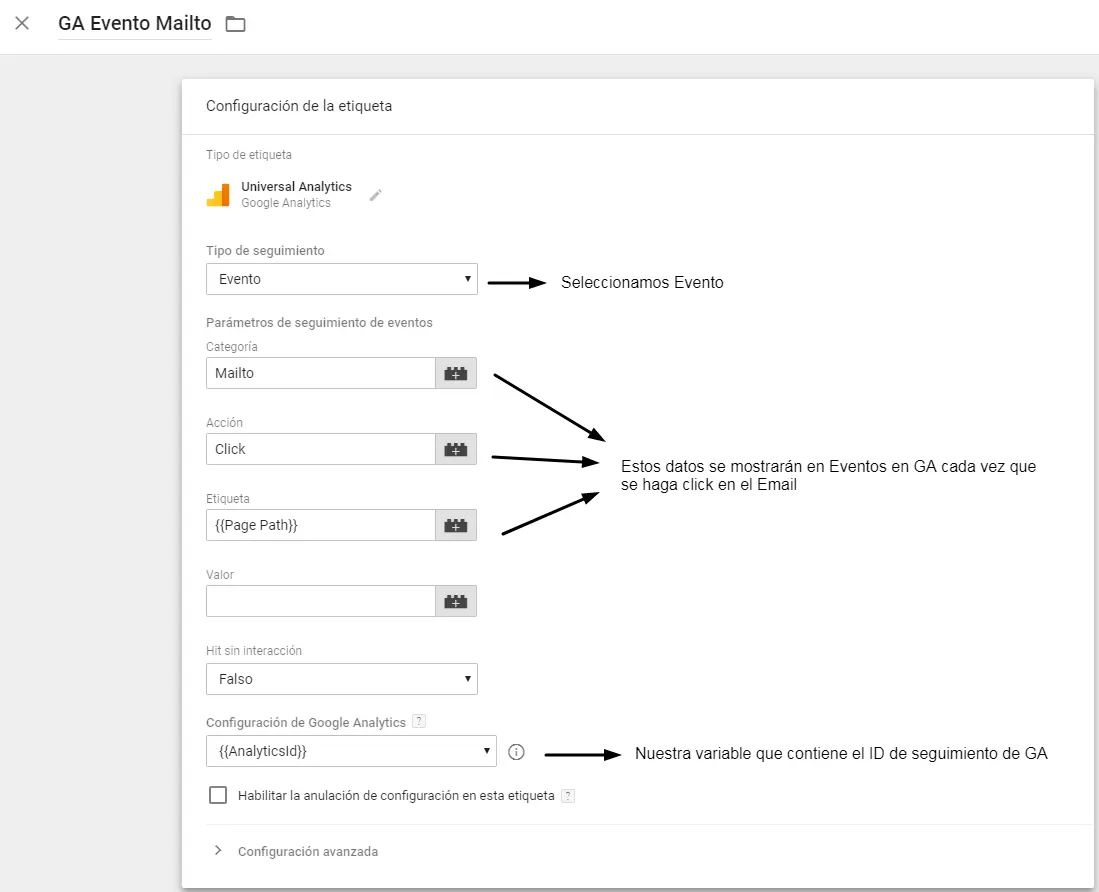This screenshot has height=892, width=1099.
Task: Open the Hit sin interacción dropdown
Action: tap(341, 679)
